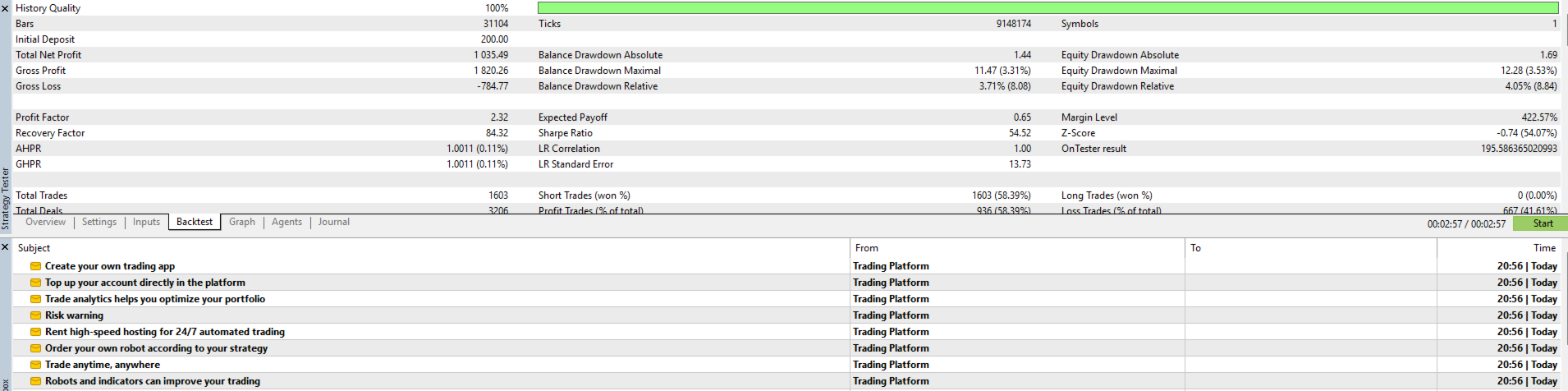This screenshot has width=1568, height=391.
Task: Open the Agents tab
Action: [287, 222]
